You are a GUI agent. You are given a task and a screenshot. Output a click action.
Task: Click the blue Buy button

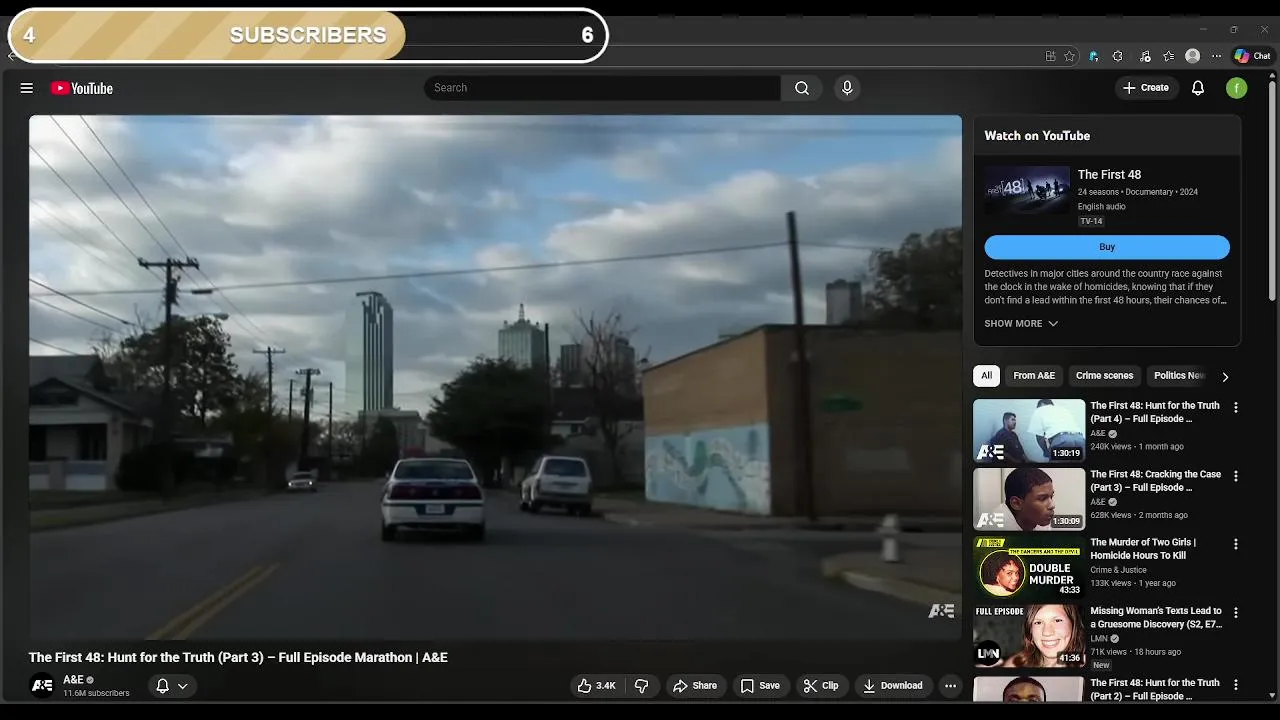pyautogui.click(x=1107, y=247)
